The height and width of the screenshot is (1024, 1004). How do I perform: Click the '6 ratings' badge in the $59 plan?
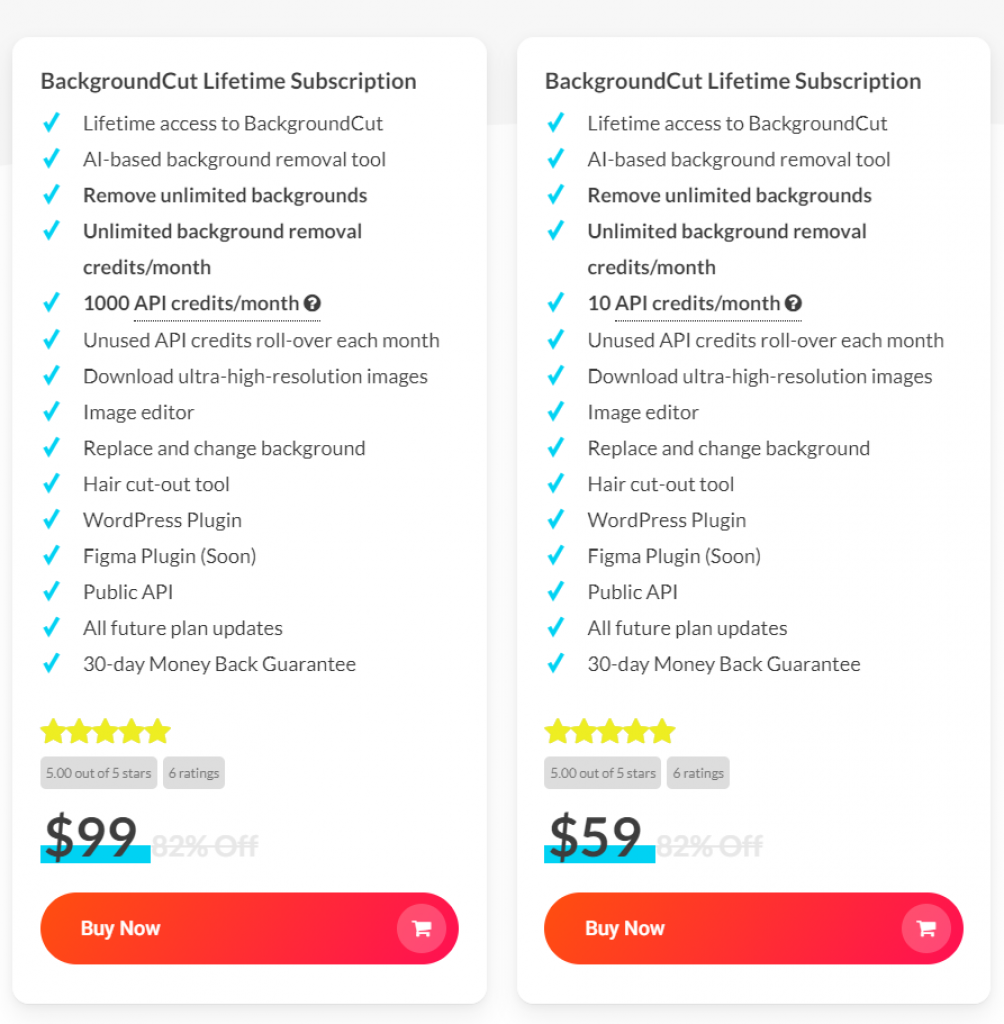(698, 773)
